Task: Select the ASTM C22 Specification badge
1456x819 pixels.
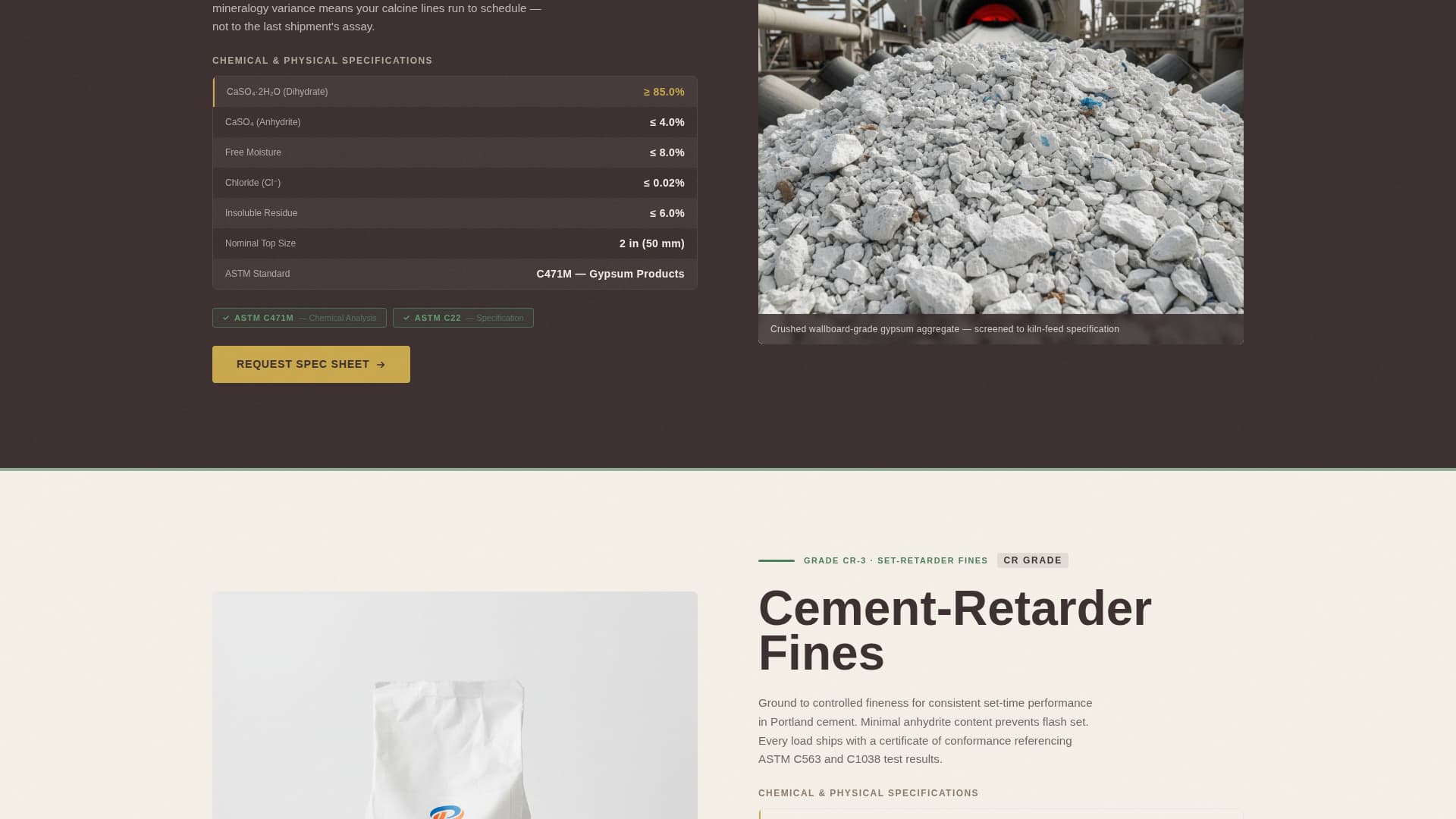Action: [x=463, y=318]
